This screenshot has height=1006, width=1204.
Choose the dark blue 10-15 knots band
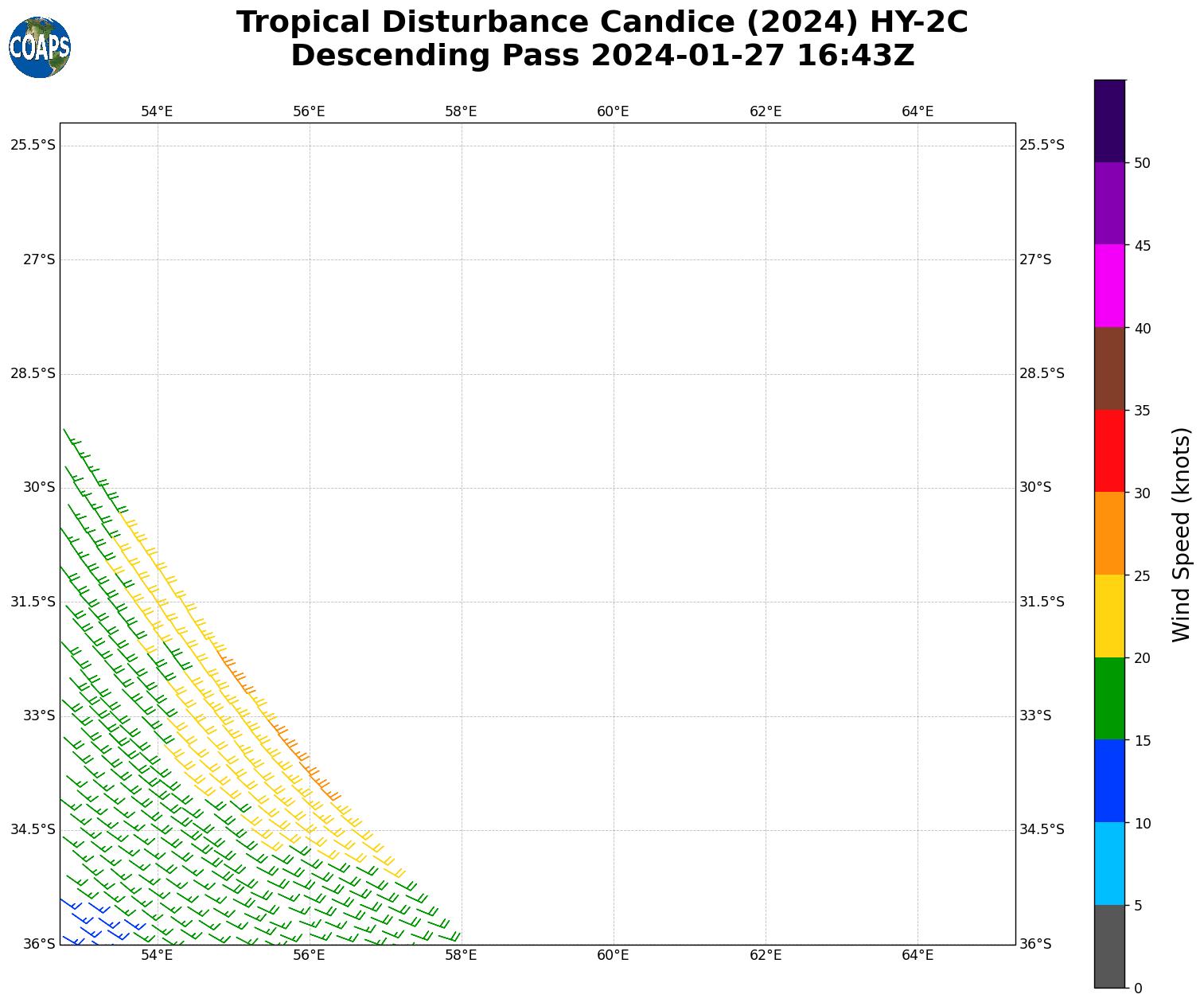1109,781
